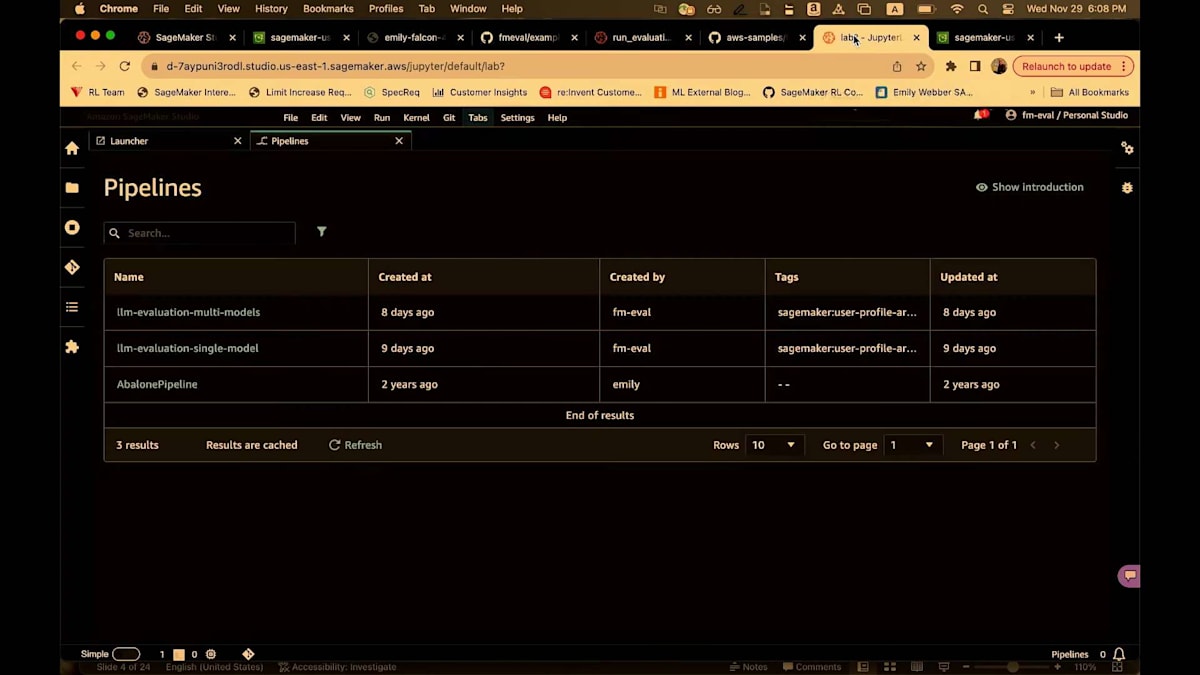Open property inspector gears icon
This screenshot has width=1200, height=675.
click(1127, 148)
